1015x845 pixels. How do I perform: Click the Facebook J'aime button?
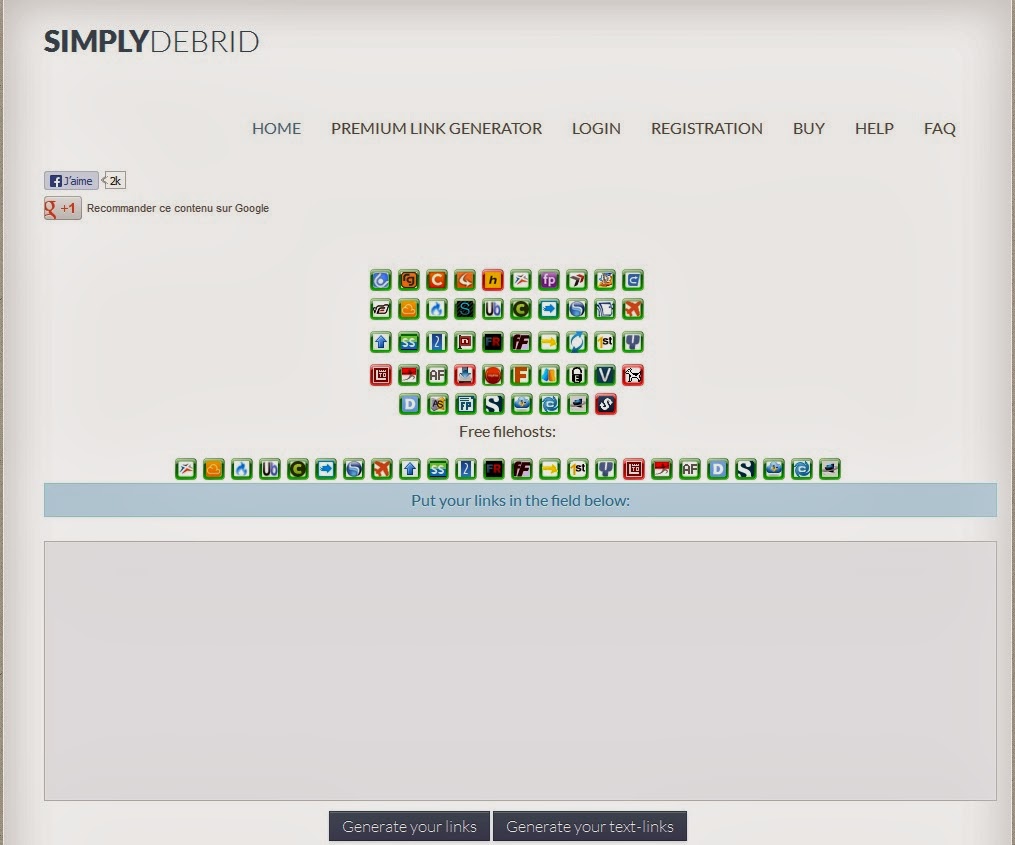[71, 181]
